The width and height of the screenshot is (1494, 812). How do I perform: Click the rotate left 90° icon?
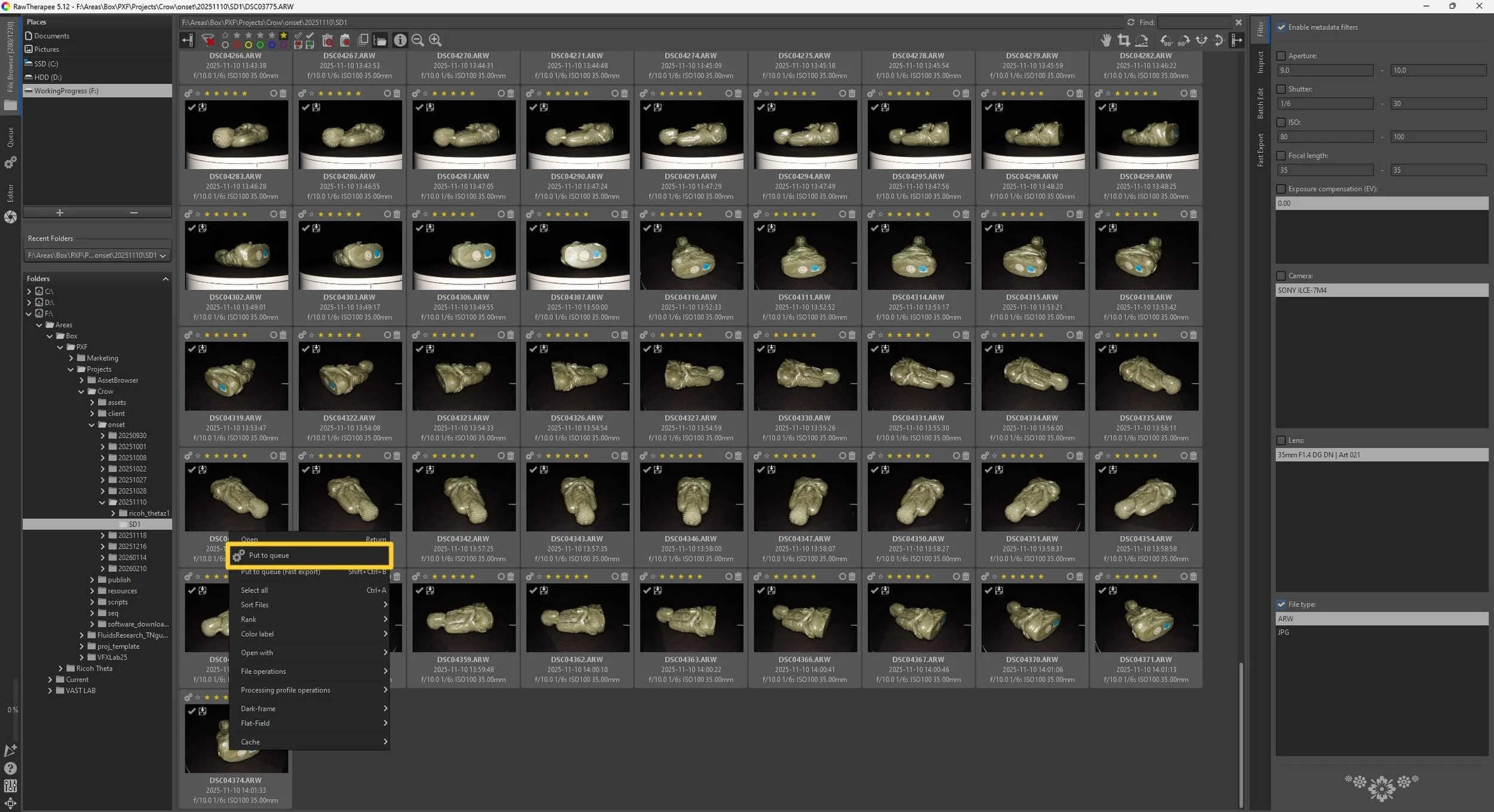click(1166, 40)
